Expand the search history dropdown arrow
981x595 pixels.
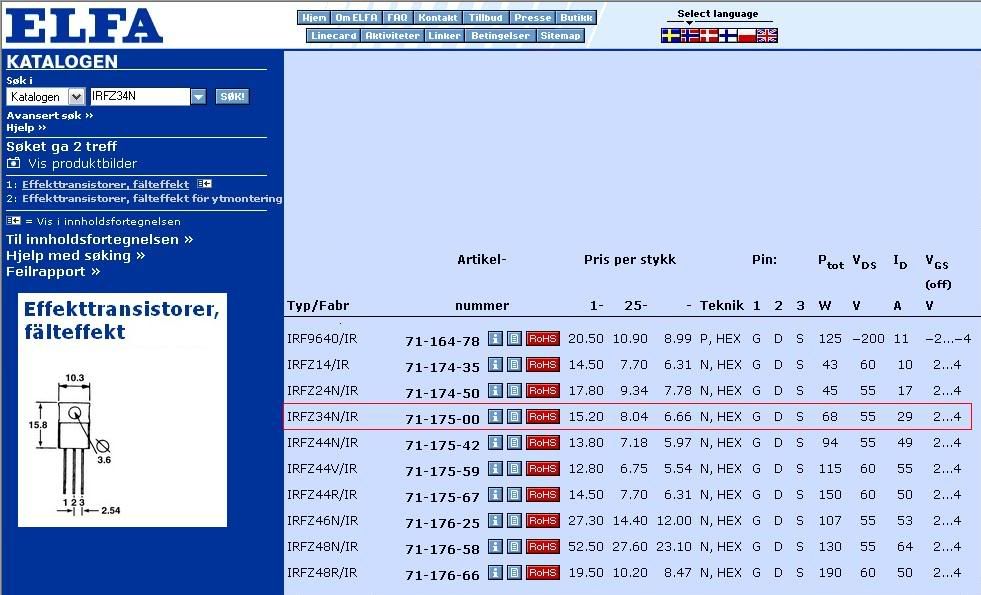[198, 96]
